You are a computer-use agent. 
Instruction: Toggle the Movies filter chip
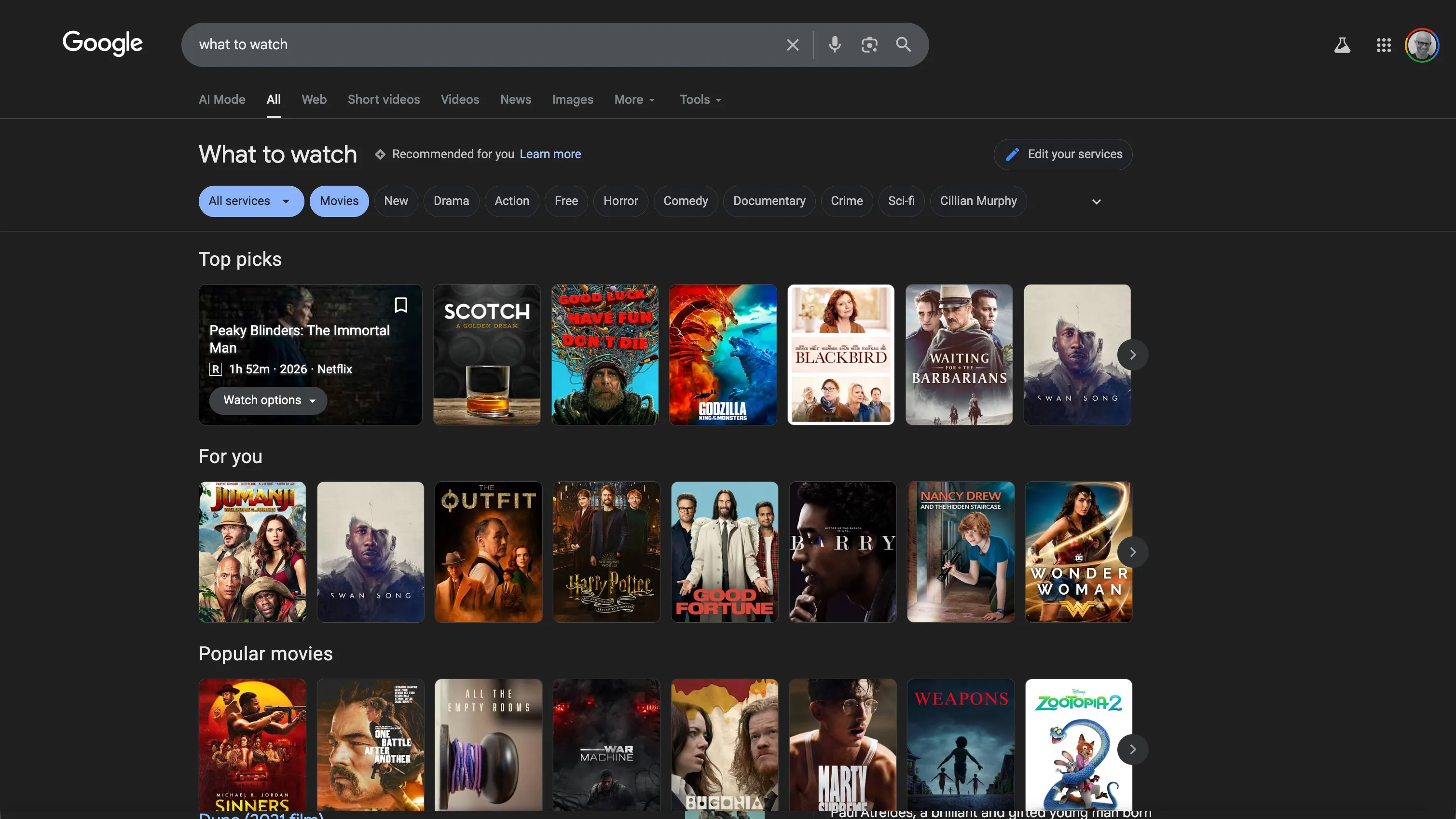[339, 201]
